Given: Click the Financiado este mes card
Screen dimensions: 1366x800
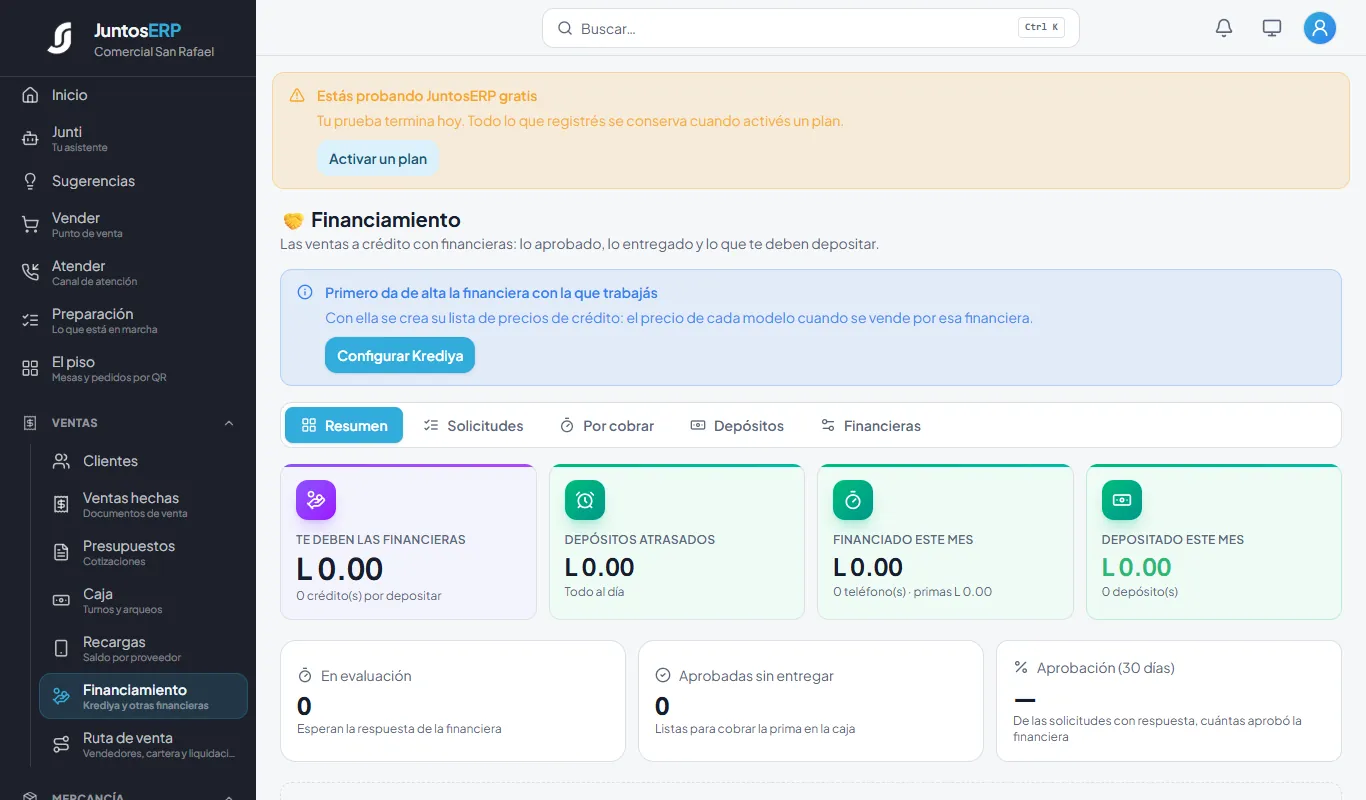Looking at the screenshot, I should point(945,542).
